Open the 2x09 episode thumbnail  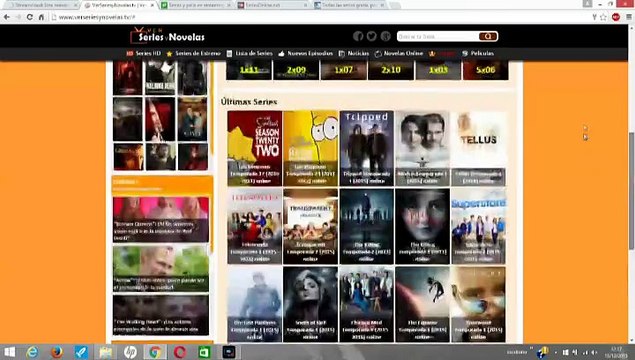[x=296, y=70]
